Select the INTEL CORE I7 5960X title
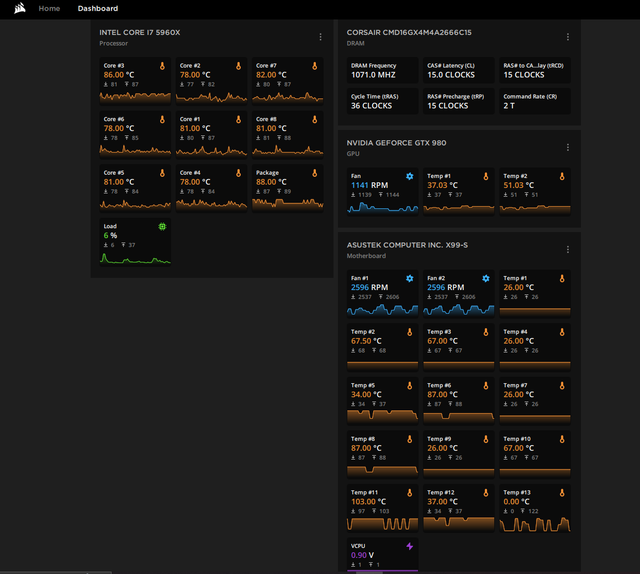 [140, 33]
